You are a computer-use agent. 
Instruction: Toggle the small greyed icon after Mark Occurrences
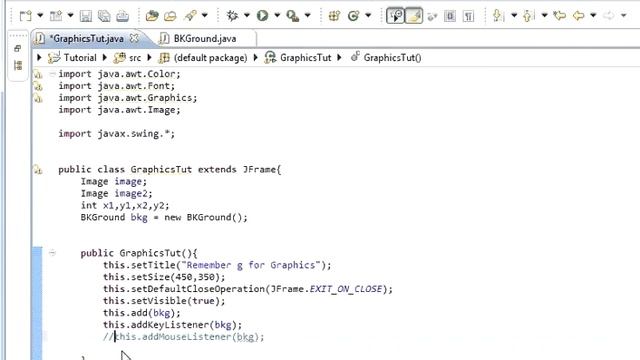click(432, 16)
